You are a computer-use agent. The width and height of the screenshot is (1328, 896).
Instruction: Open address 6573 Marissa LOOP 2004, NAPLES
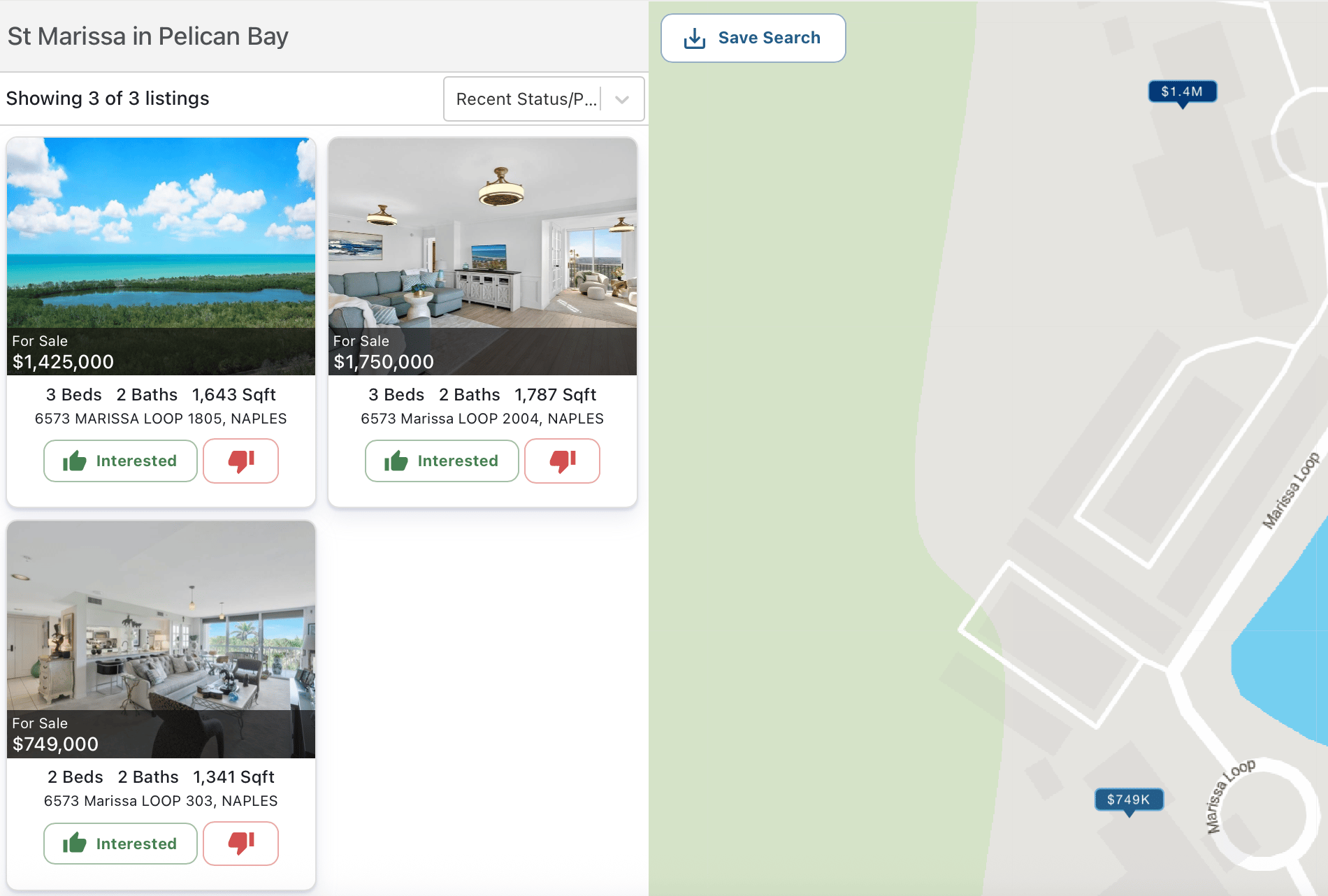pos(482,419)
